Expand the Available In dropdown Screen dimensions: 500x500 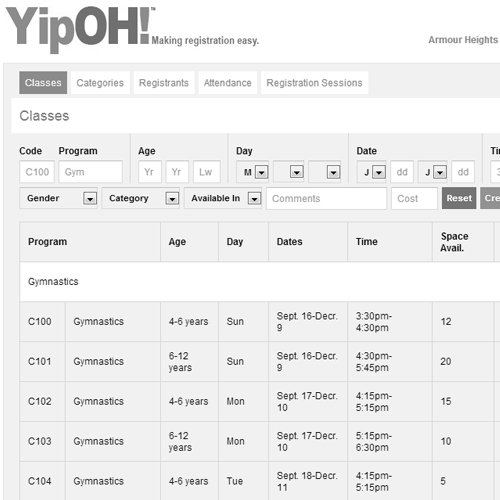[x=223, y=198]
